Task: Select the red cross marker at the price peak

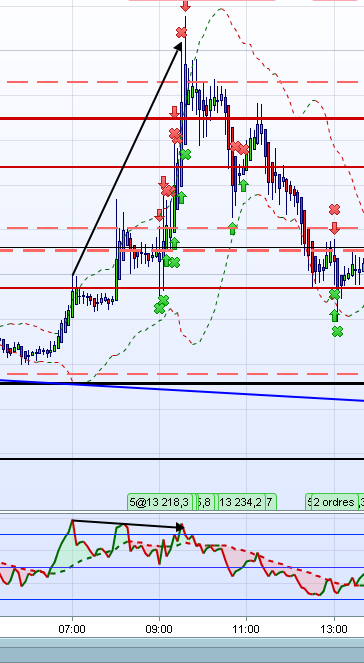Action: point(181,32)
